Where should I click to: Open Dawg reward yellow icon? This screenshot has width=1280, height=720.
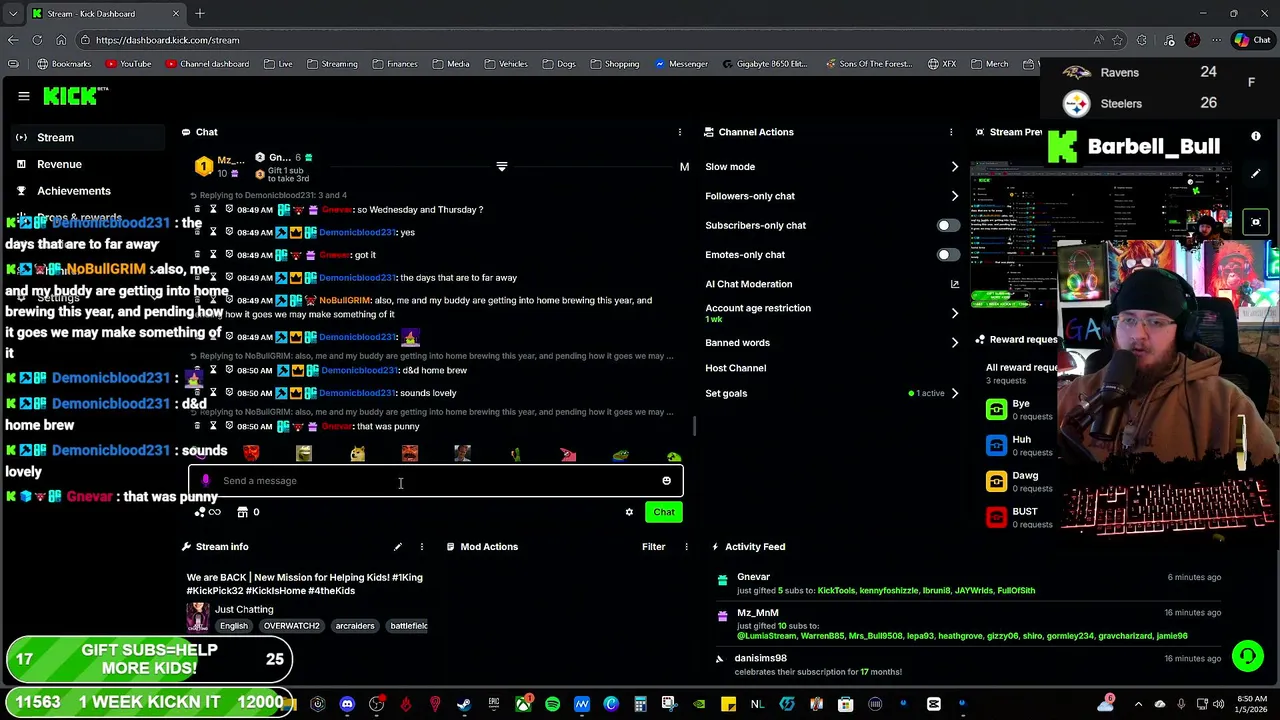tap(996, 481)
